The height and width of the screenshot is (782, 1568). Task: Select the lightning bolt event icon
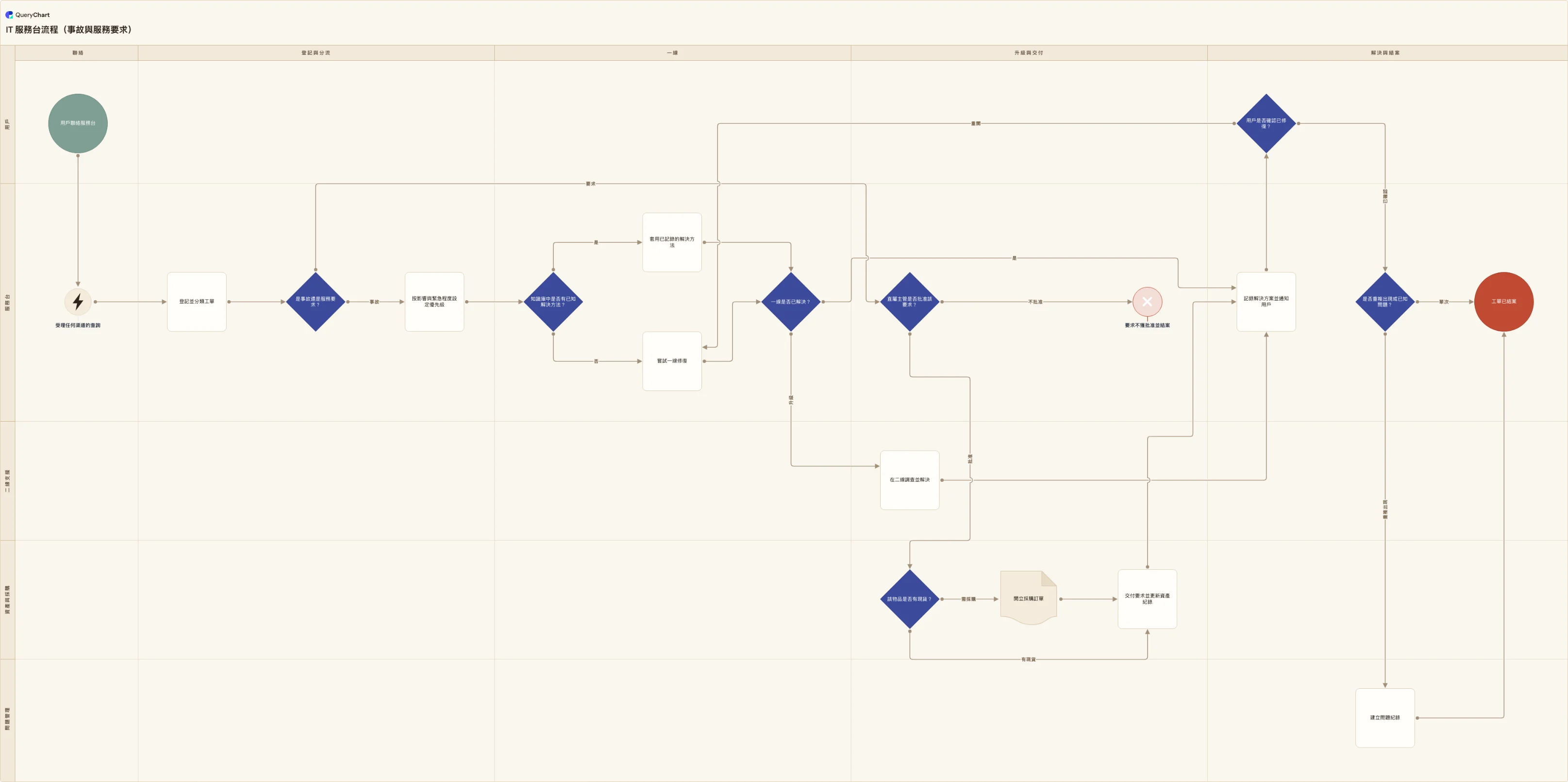78,302
